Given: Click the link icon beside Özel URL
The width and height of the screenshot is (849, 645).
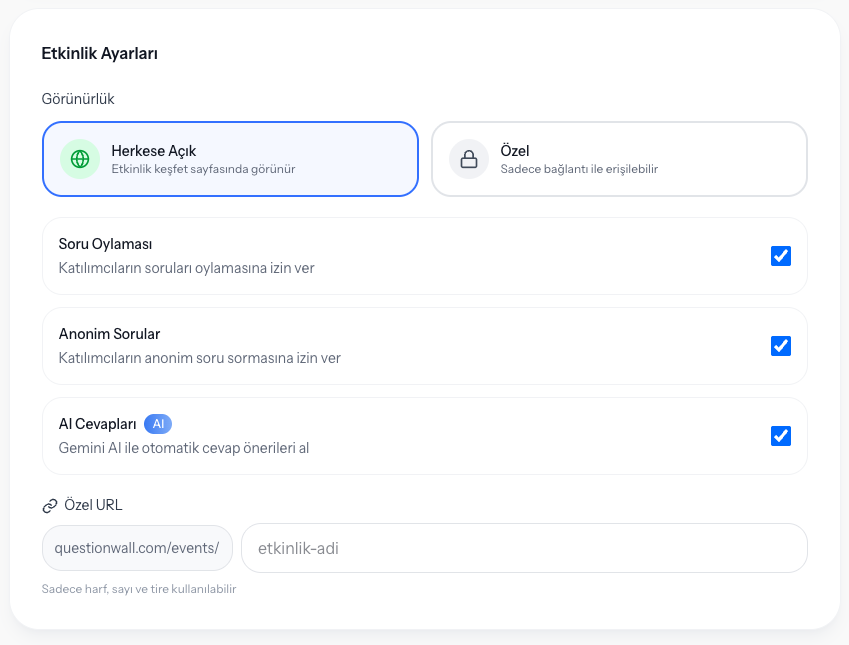Looking at the screenshot, I should click(50, 506).
